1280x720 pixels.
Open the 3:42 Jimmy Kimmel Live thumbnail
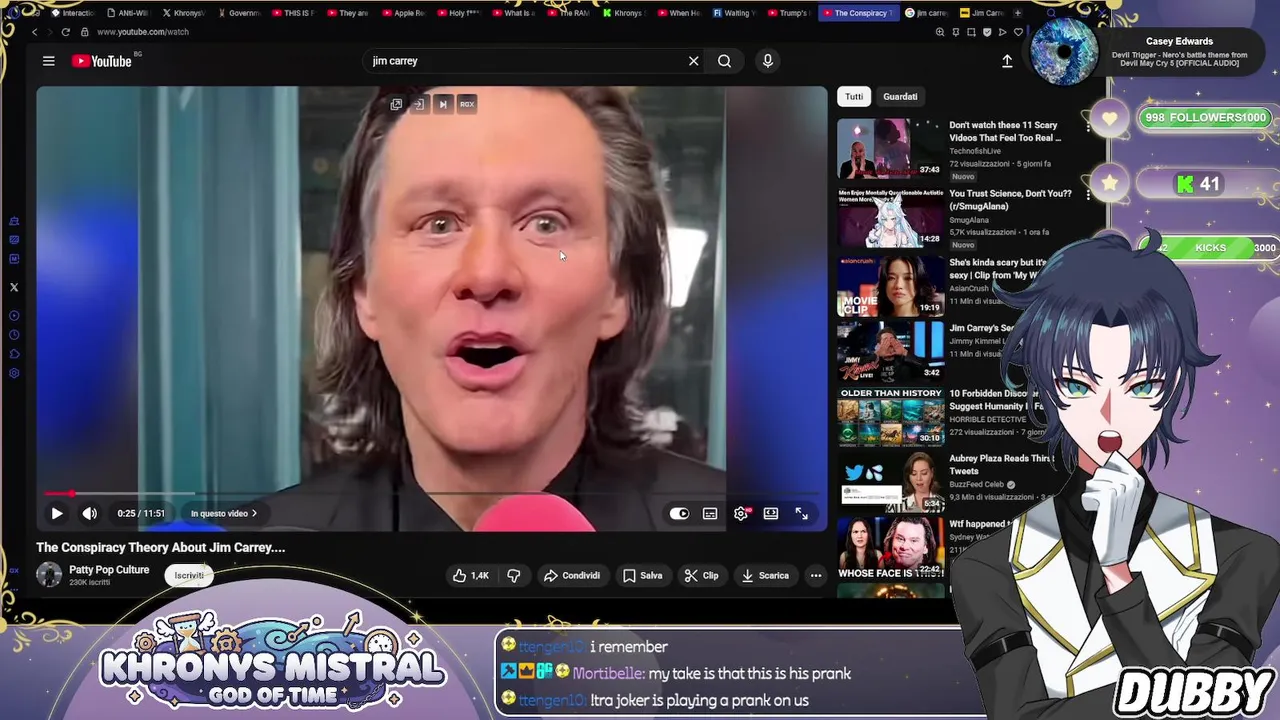pyautogui.click(x=890, y=350)
